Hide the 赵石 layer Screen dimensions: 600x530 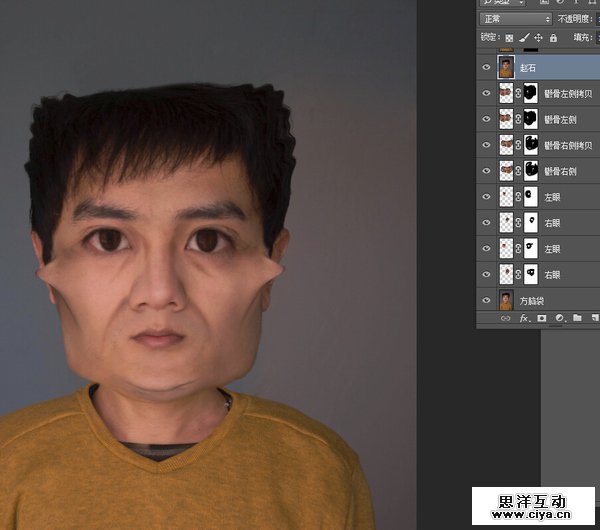tap(487, 67)
